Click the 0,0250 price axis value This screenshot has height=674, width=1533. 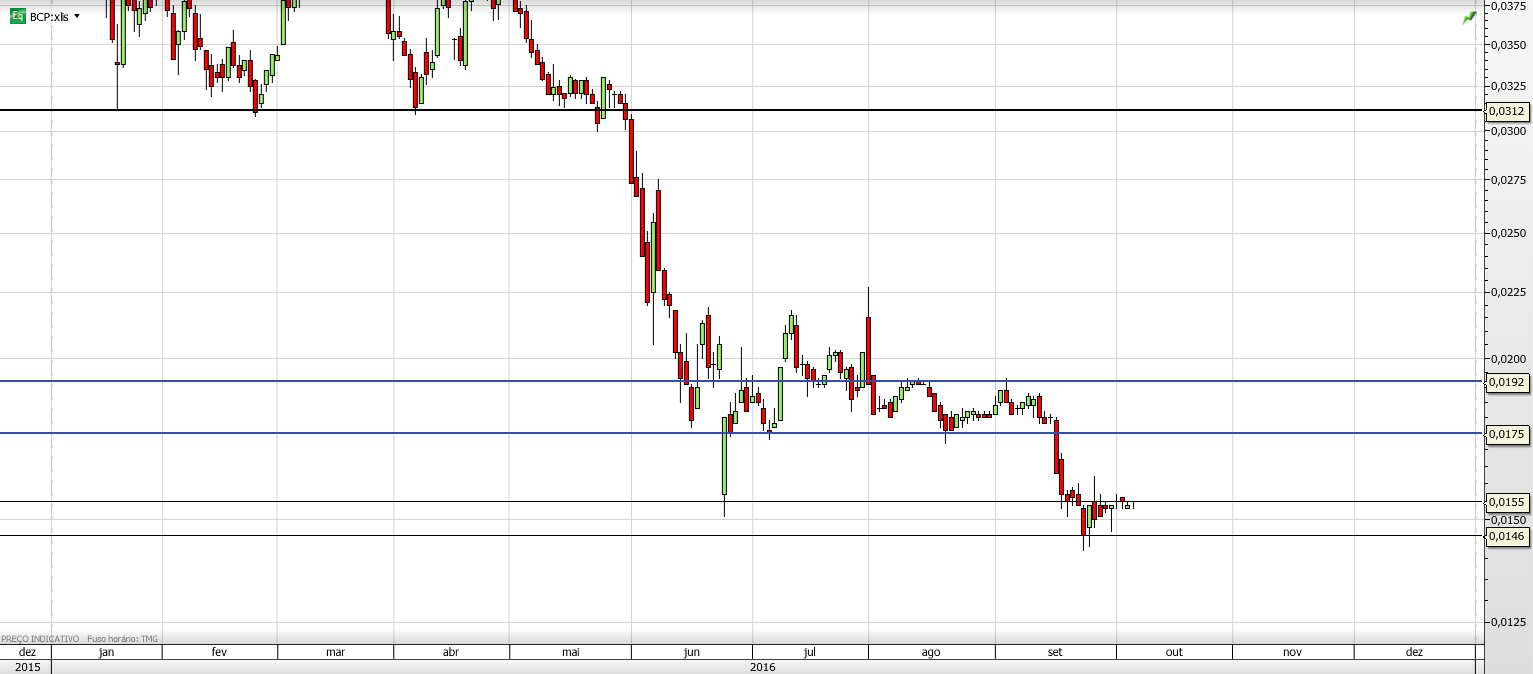coord(1508,233)
